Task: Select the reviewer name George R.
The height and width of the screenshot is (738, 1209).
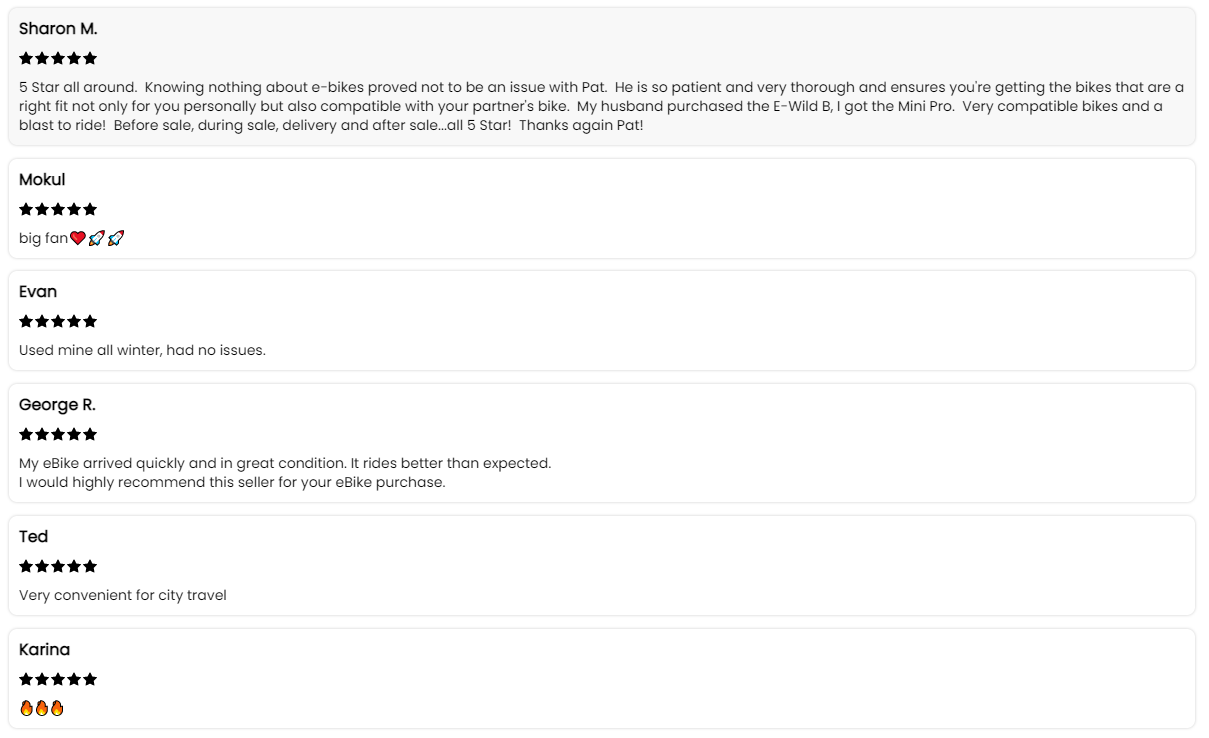Action: click(x=57, y=405)
